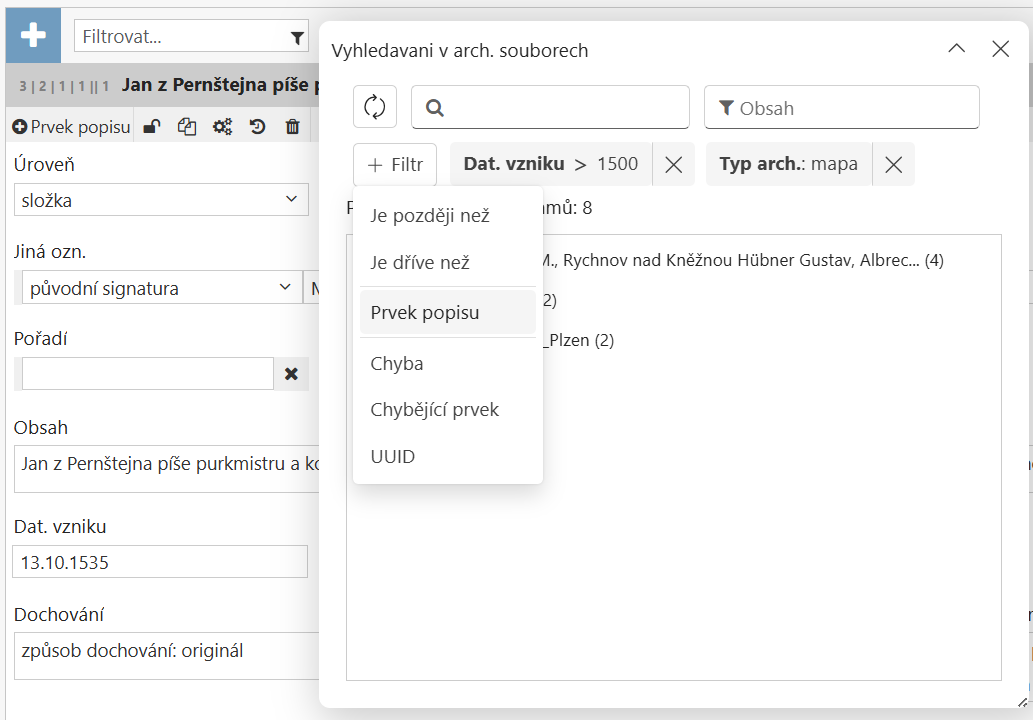Click the add Prvek popisu toolbar button
The height and width of the screenshot is (720, 1033).
pos(71,127)
